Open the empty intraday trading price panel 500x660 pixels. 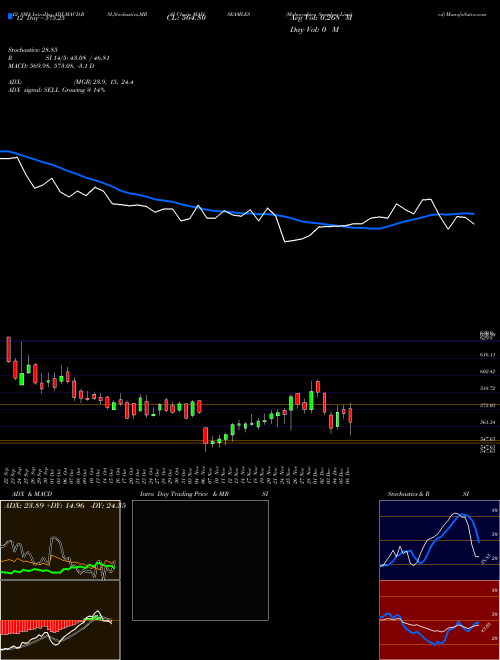coord(200,560)
